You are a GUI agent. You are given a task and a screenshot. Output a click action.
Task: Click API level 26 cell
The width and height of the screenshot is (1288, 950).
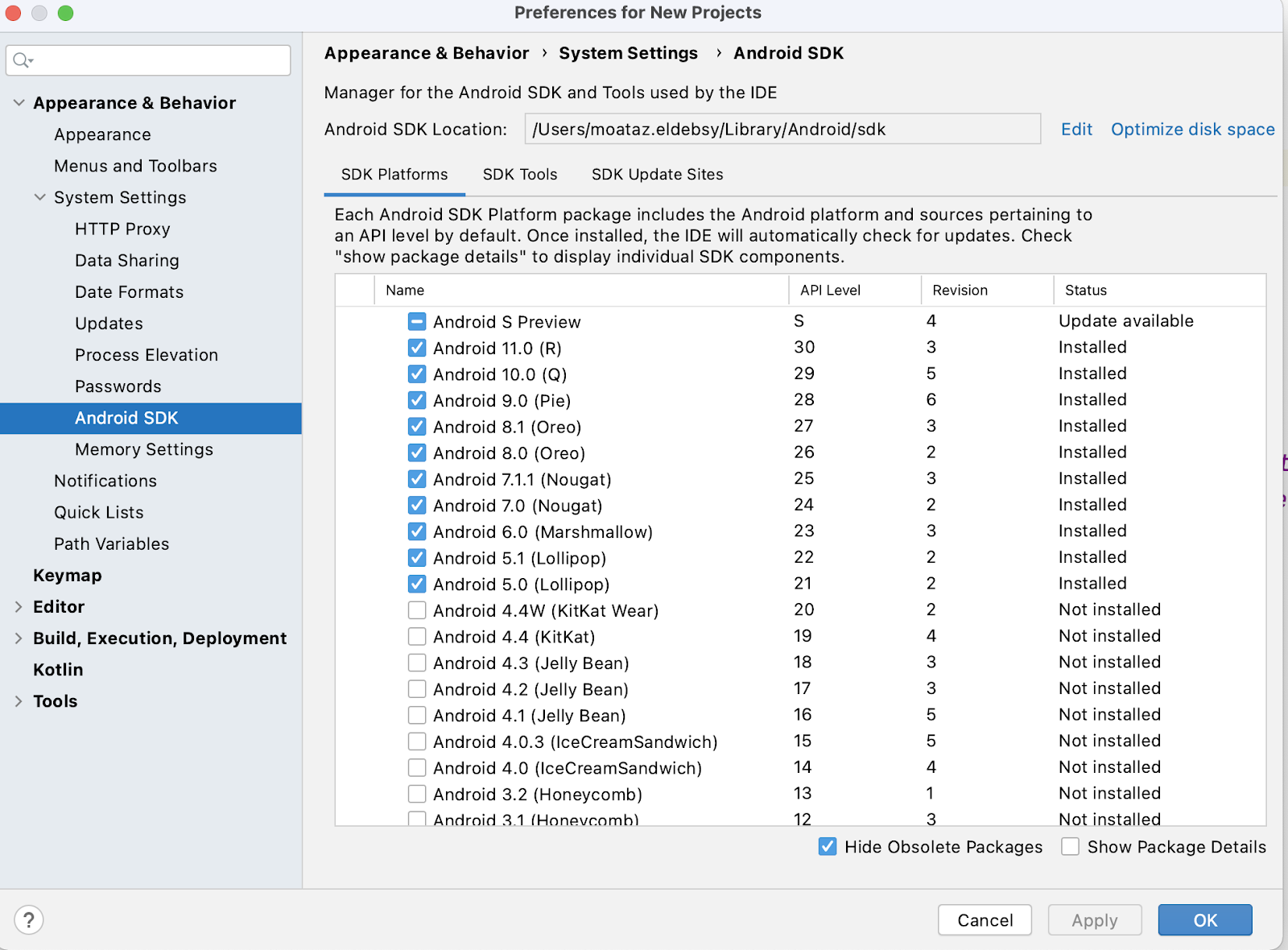(x=804, y=452)
